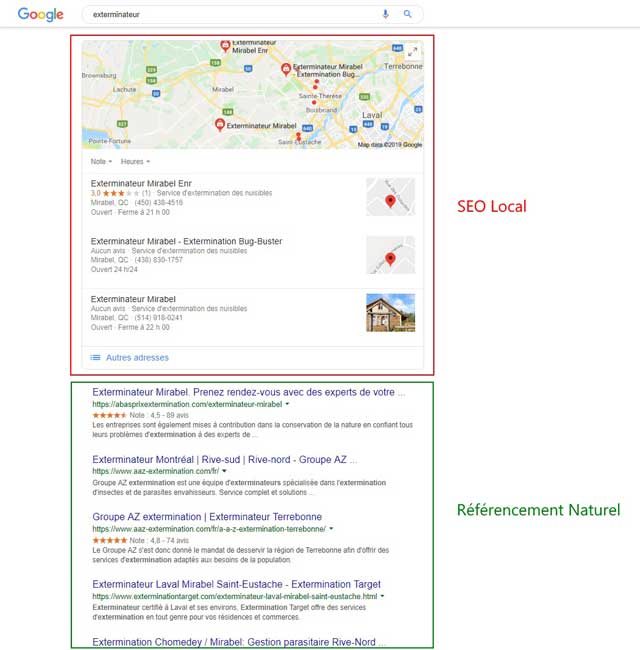
Task: Open Exterminateur Mirabel - Extermination Bug-Buster listing
Action: tap(186, 241)
